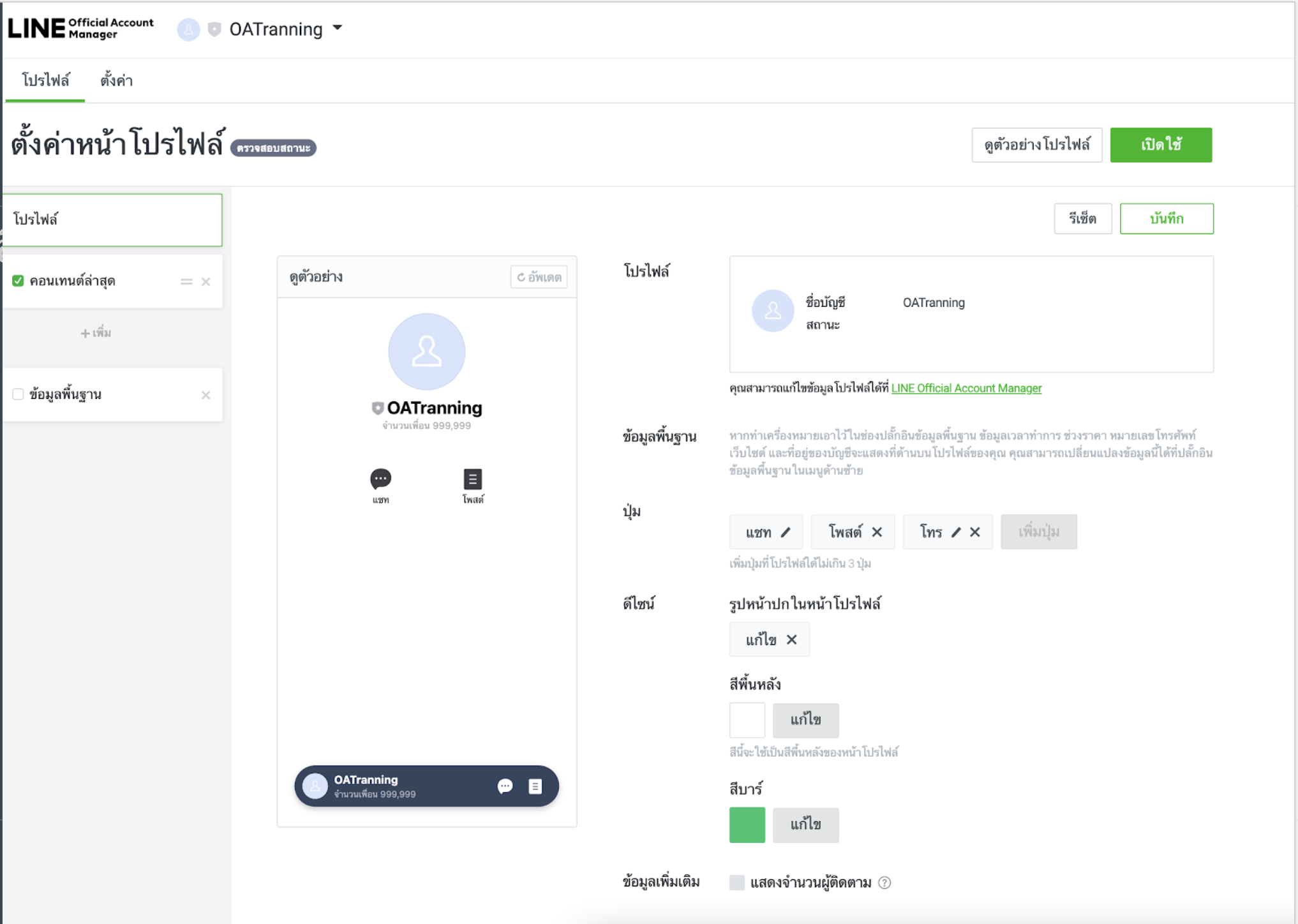Click the account avatar in the header
This screenshot has width=1298, height=924.
(188, 29)
